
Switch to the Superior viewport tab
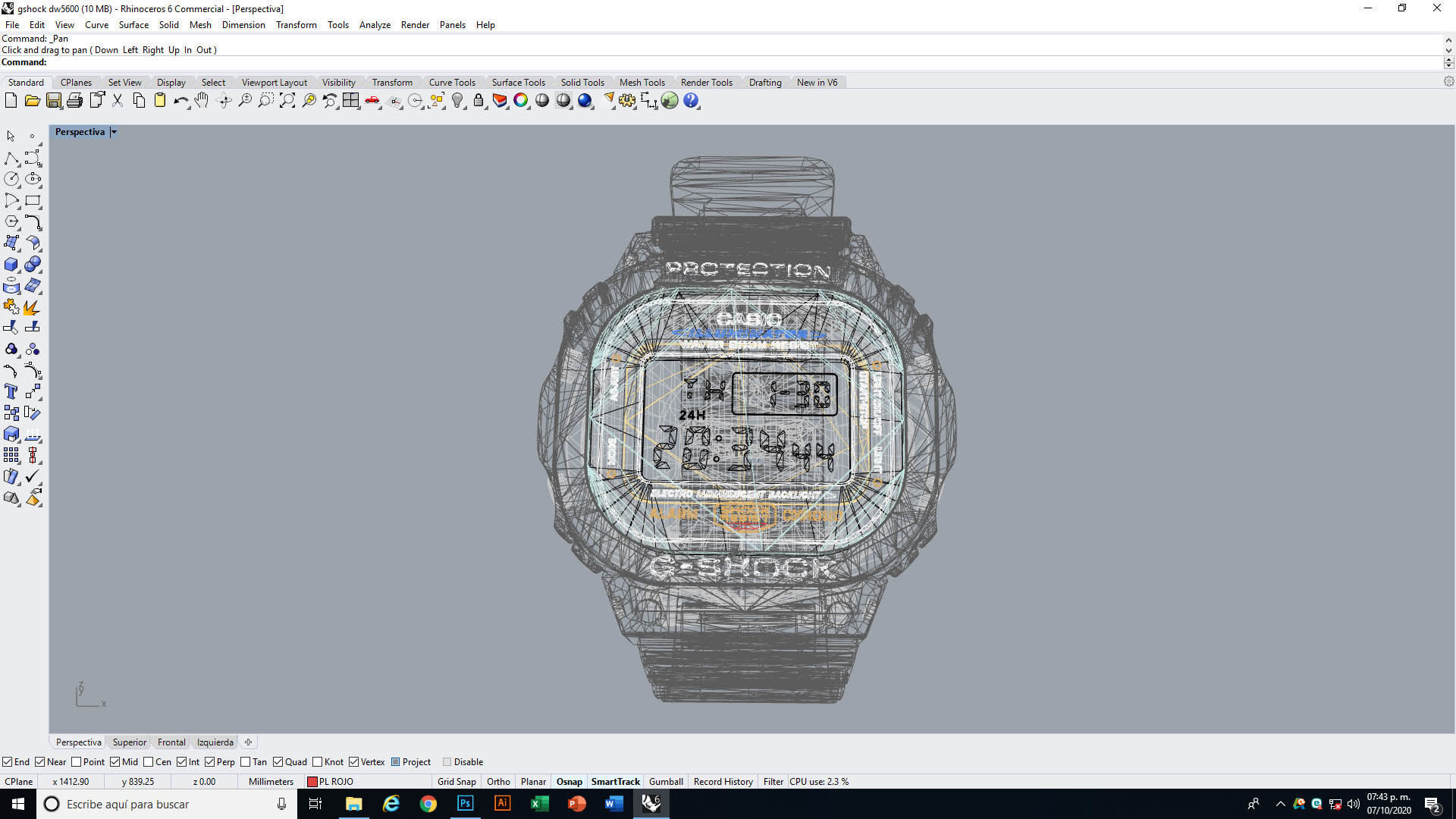(130, 742)
